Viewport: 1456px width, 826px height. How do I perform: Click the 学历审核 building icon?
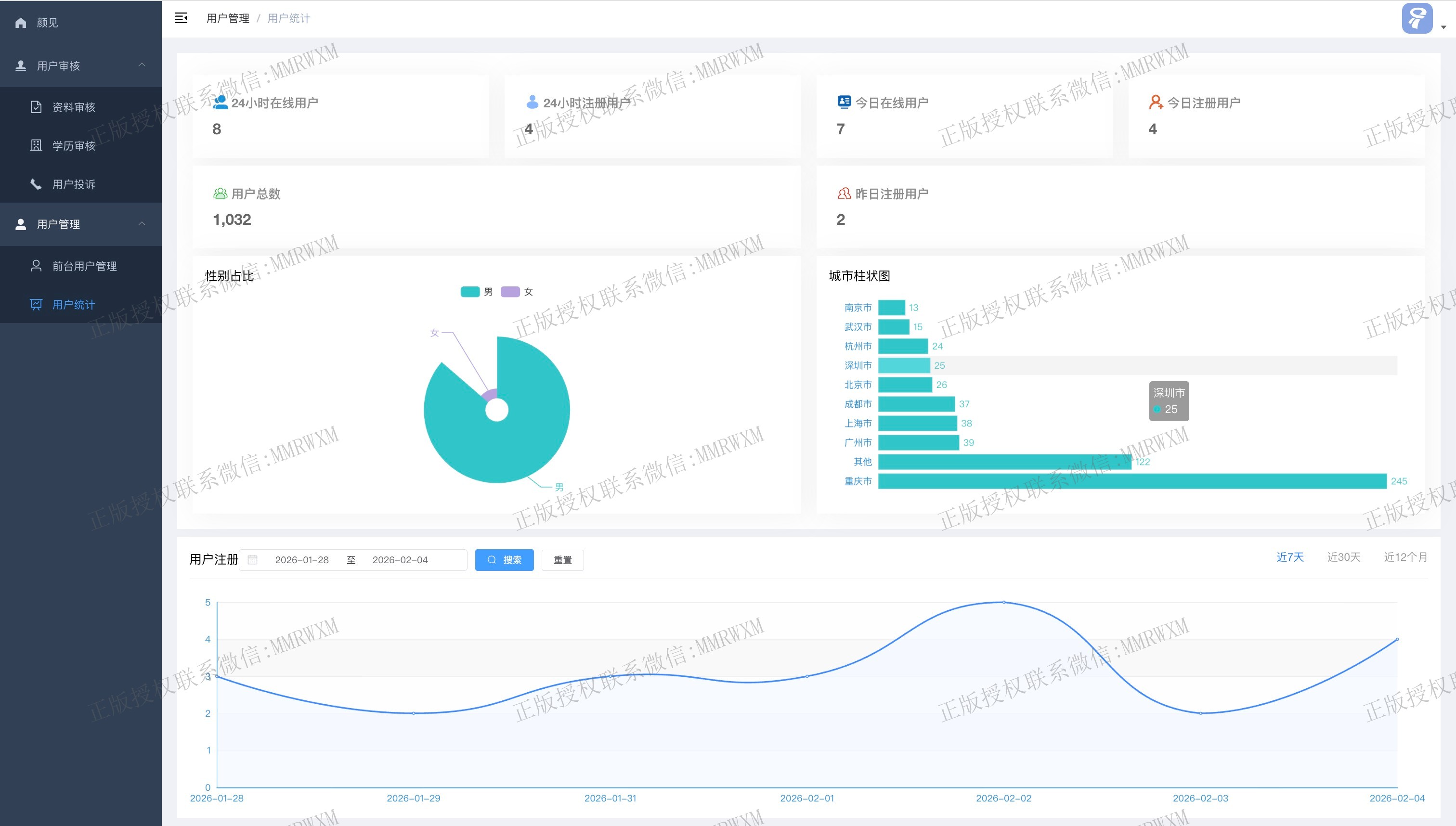(36, 145)
